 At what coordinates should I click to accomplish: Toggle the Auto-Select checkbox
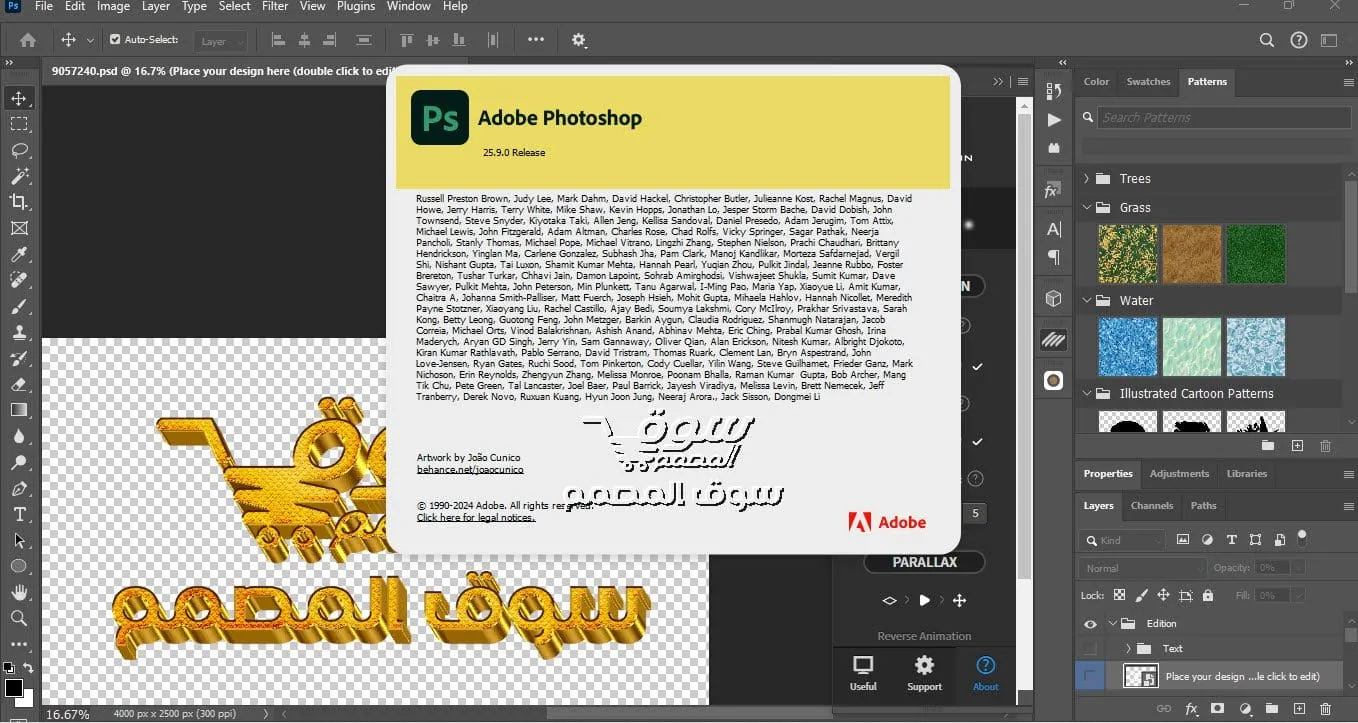[x=115, y=40]
